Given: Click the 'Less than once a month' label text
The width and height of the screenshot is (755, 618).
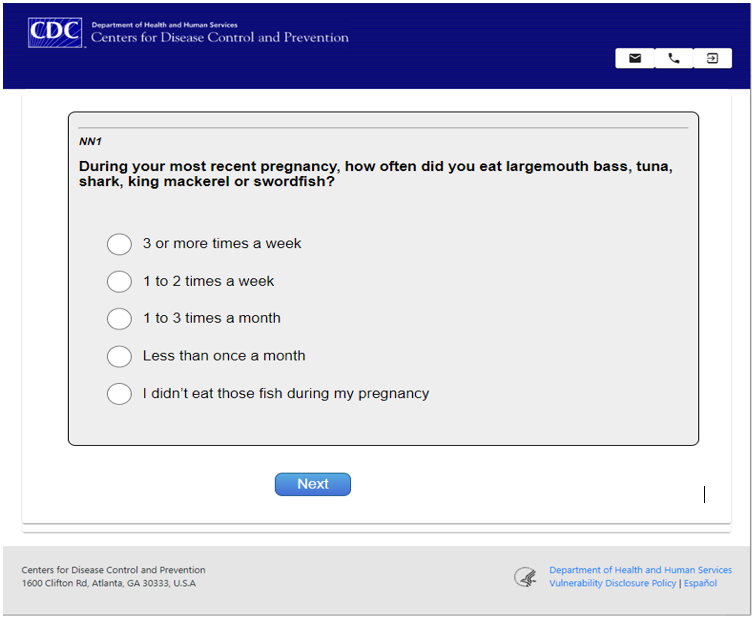Looking at the screenshot, I should pyautogui.click(x=224, y=356).
